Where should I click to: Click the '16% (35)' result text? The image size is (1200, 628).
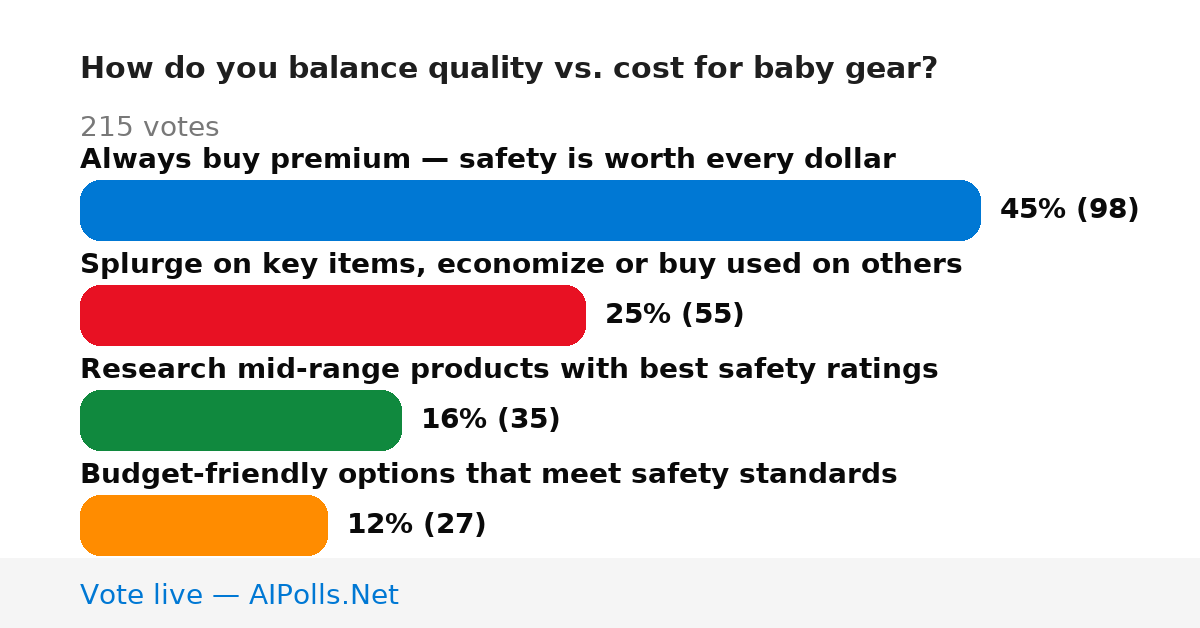(491, 419)
